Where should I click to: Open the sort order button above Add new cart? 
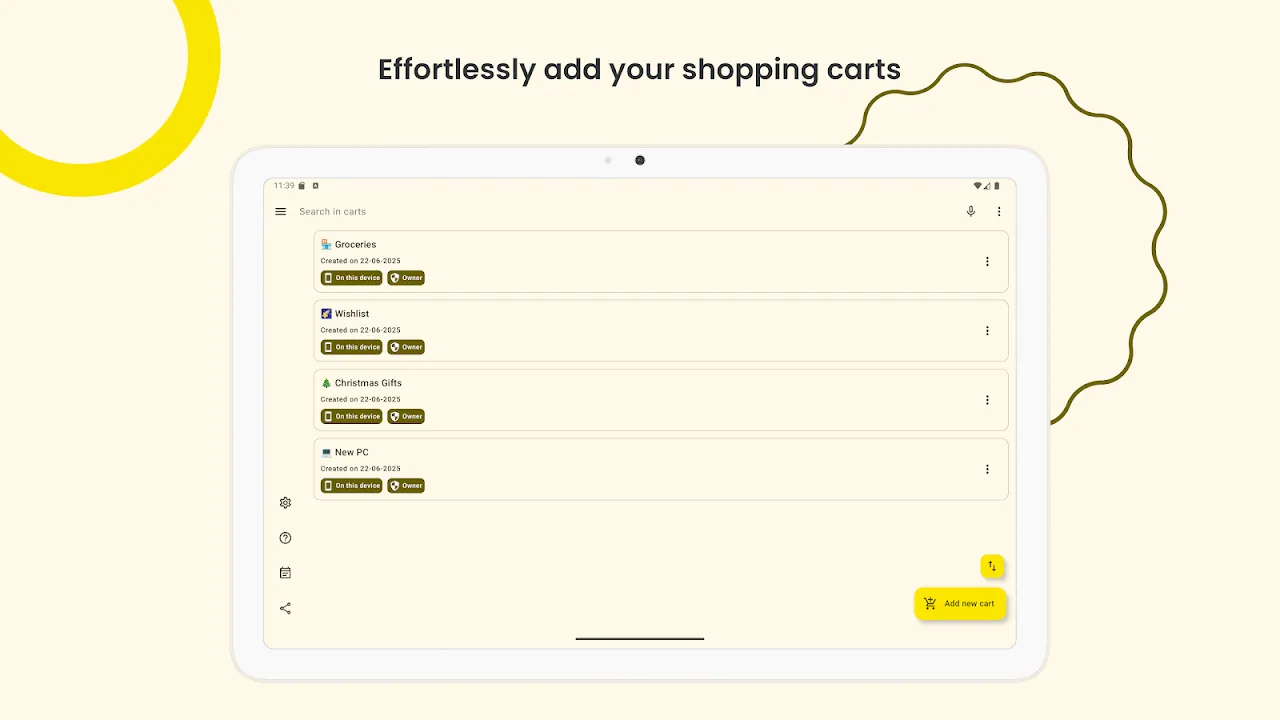coord(992,566)
